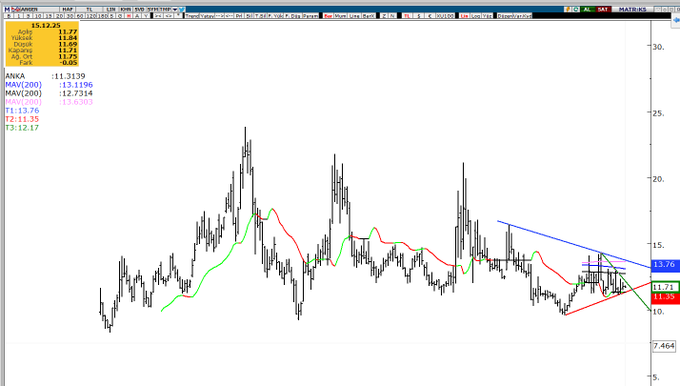
Task: Select TL currency button
Action: click(x=407, y=16)
